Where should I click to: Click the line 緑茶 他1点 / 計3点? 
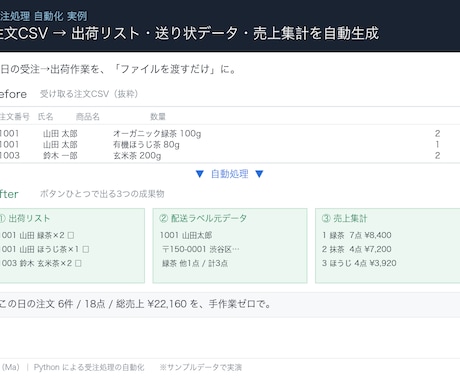tap(195, 263)
